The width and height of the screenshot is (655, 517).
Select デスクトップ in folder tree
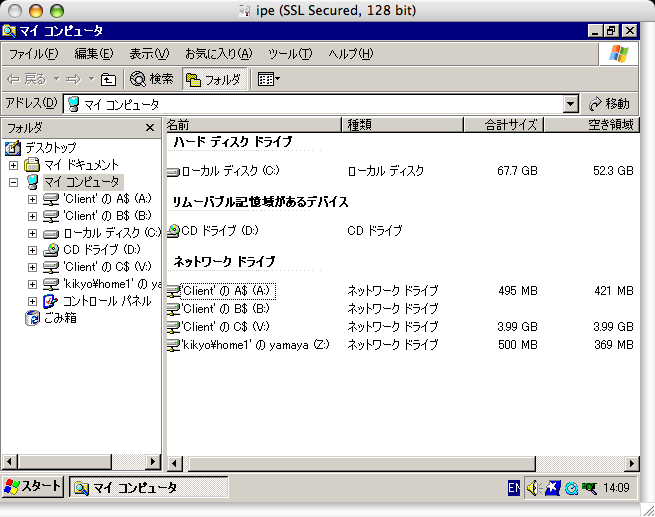[x=51, y=147]
